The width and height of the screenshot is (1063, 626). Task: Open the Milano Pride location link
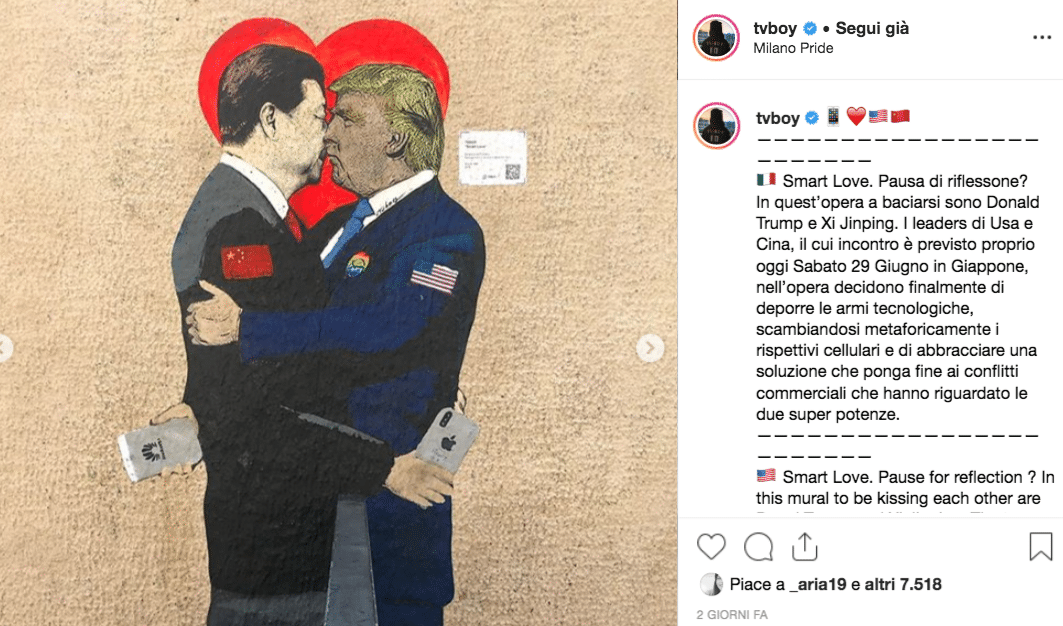[793, 48]
